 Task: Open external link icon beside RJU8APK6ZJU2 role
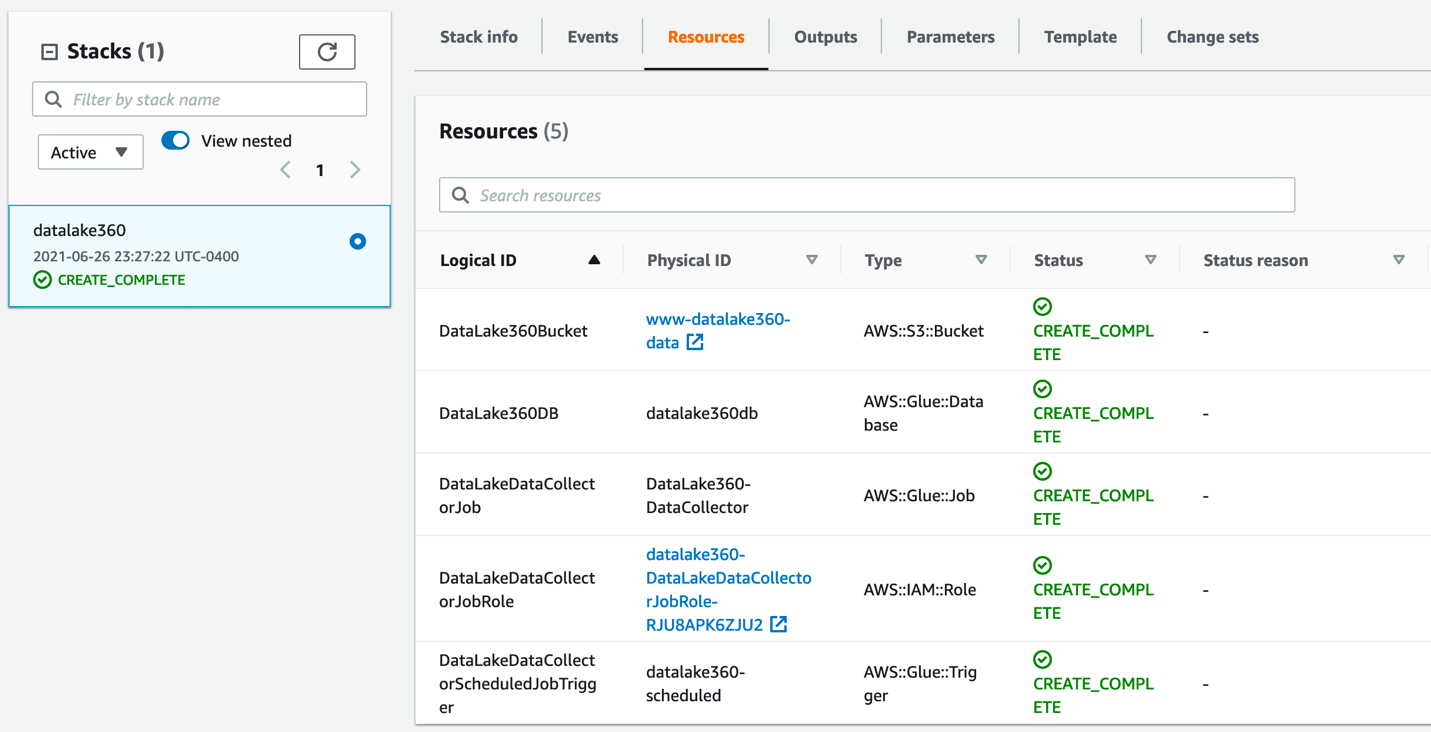tap(778, 624)
